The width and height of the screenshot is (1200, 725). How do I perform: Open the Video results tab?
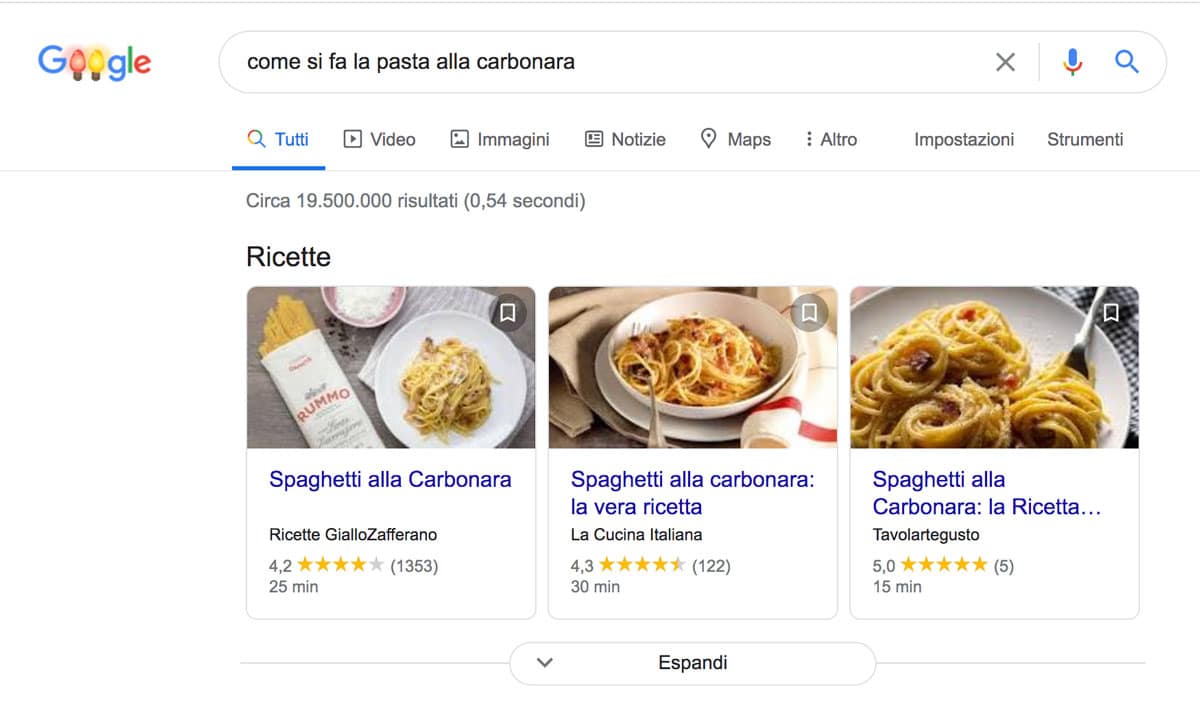(379, 139)
